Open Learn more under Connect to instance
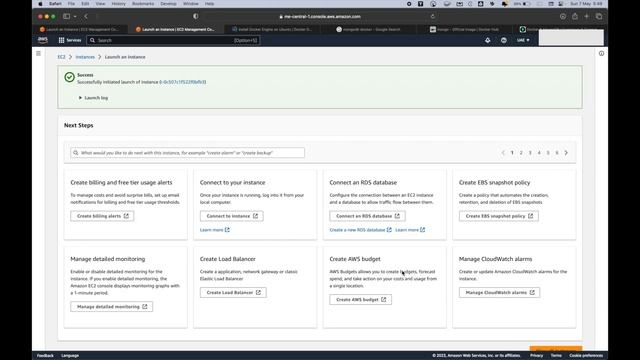 pyautogui.click(x=215, y=230)
